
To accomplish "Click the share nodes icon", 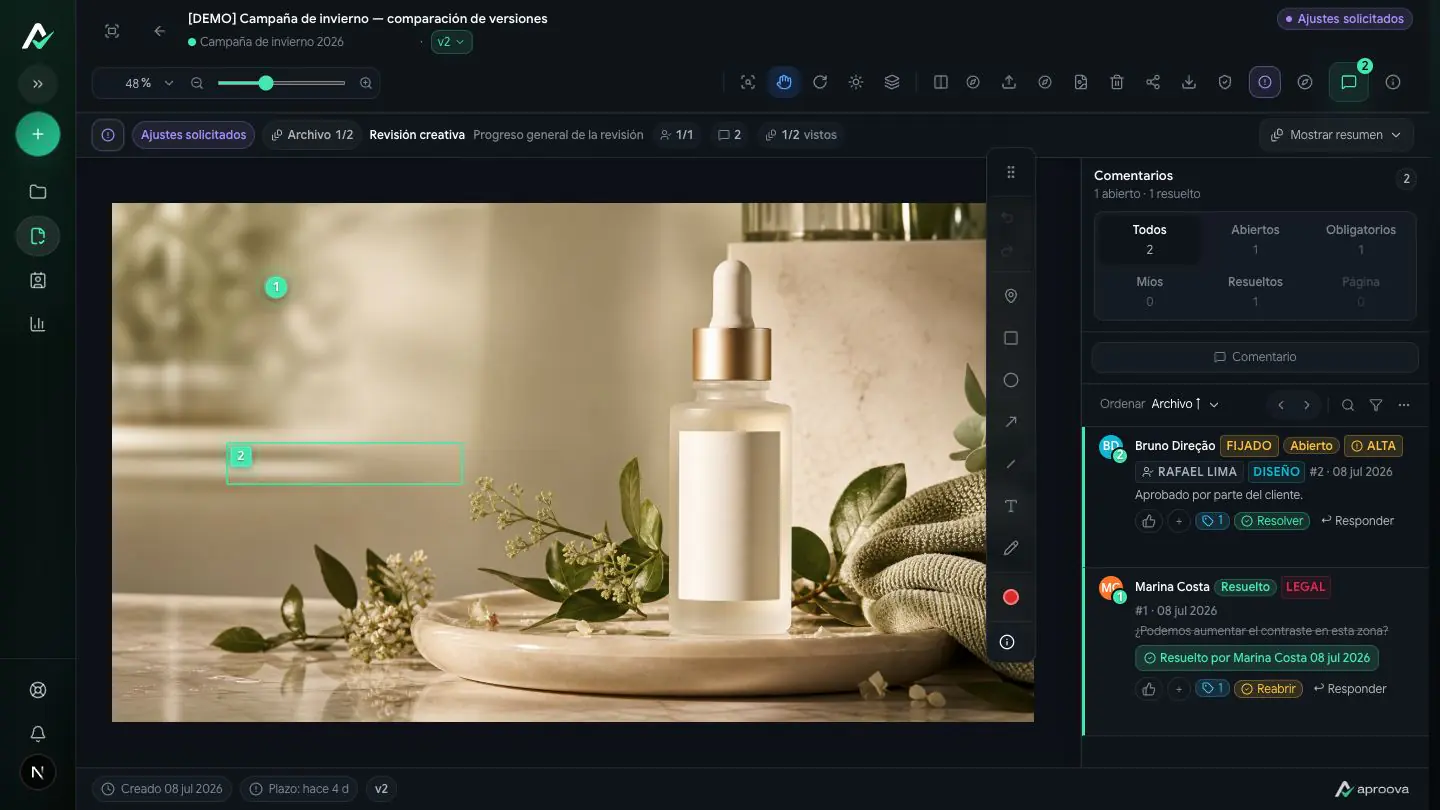I will [1153, 82].
